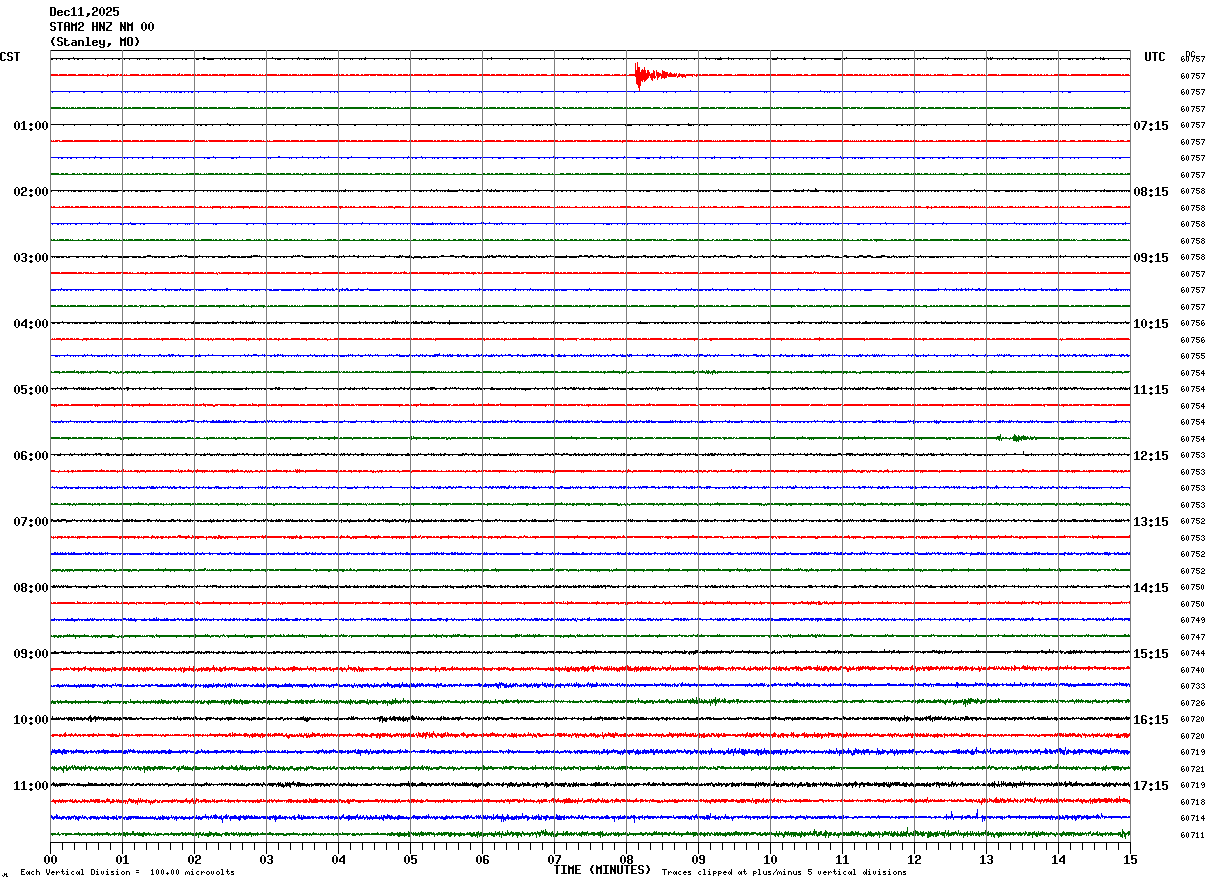Click minute 09 on the bottom axis
The height and width of the screenshot is (886, 1210).
point(698,859)
